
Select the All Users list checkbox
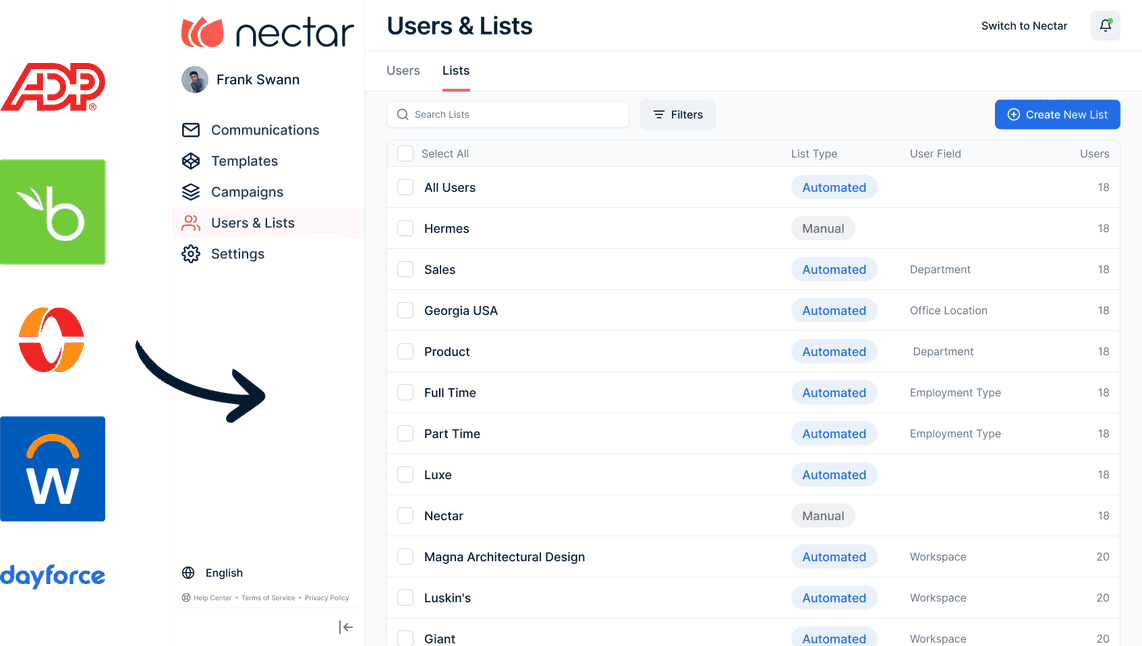[406, 187]
